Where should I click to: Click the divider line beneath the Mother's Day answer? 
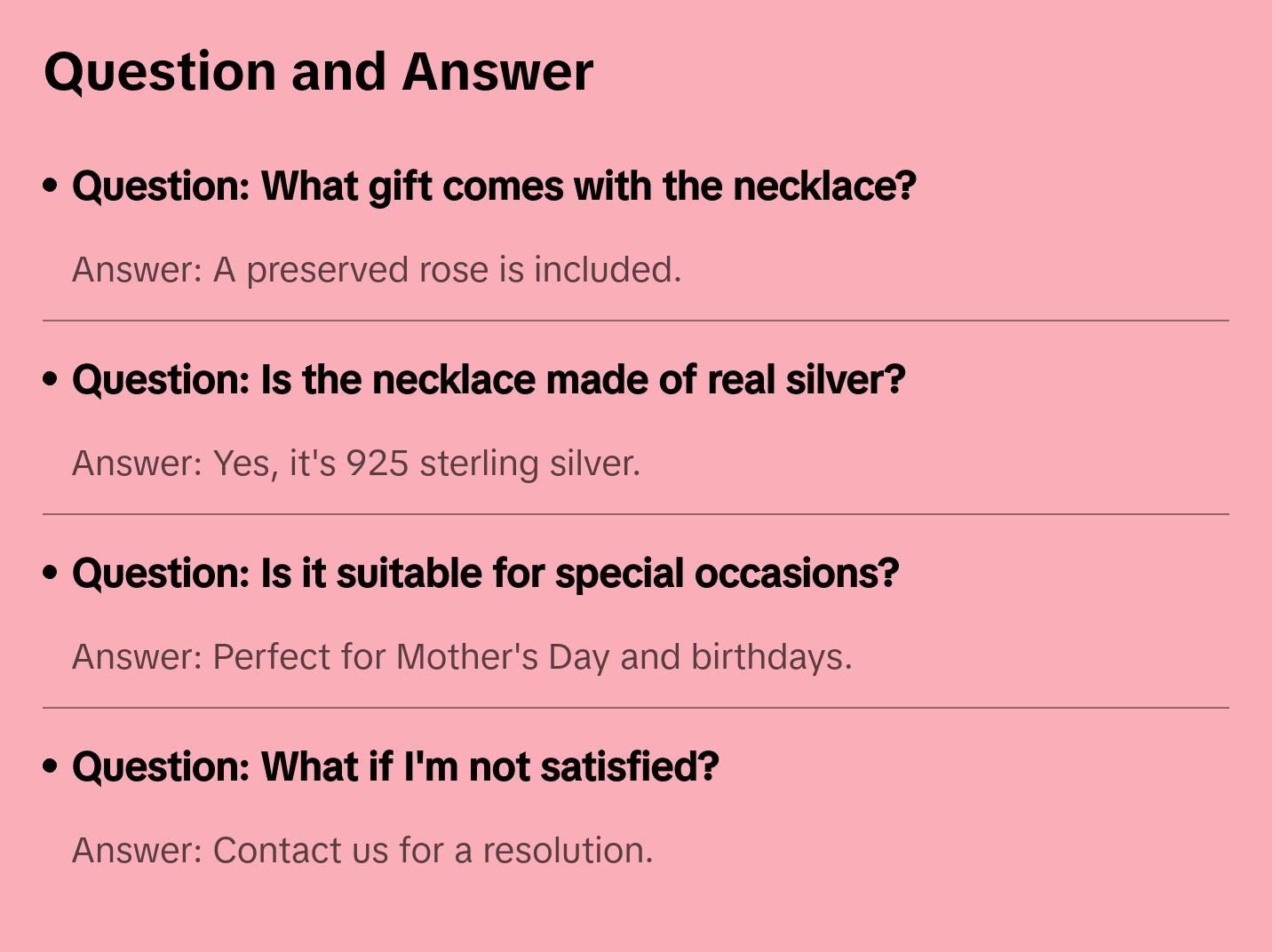636,708
